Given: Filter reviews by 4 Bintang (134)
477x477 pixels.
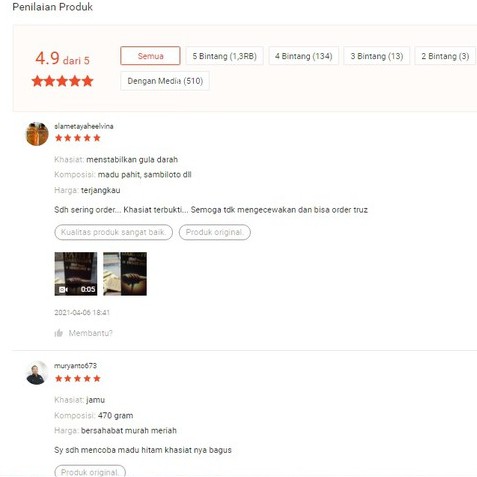Looking at the screenshot, I should (x=304, y=56).
